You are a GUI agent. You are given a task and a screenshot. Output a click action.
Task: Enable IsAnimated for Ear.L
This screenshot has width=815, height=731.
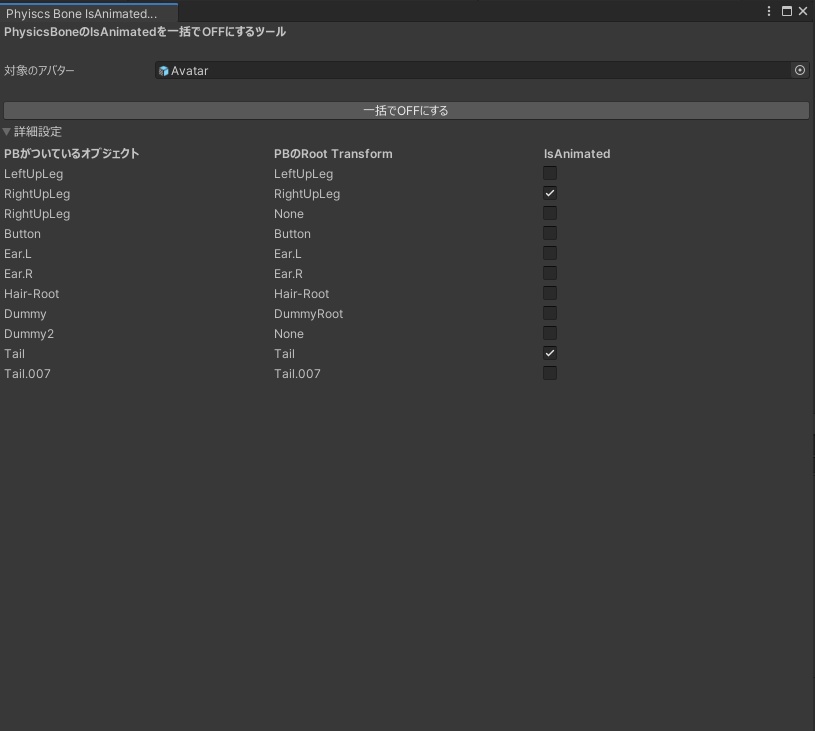tap(549, 253)
